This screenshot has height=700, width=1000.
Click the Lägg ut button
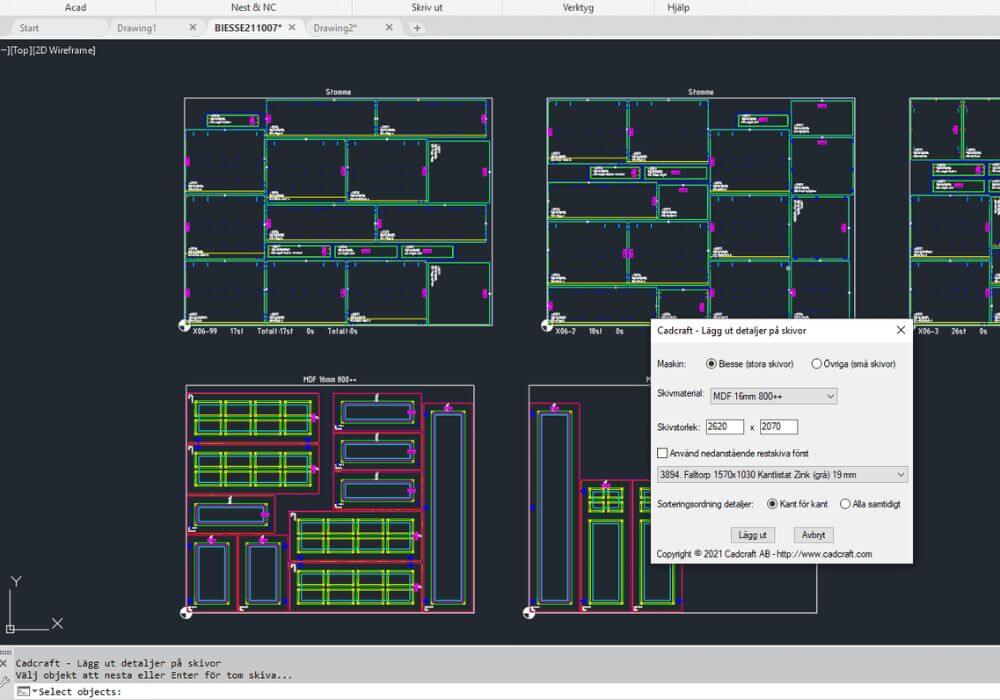(752, 535)
